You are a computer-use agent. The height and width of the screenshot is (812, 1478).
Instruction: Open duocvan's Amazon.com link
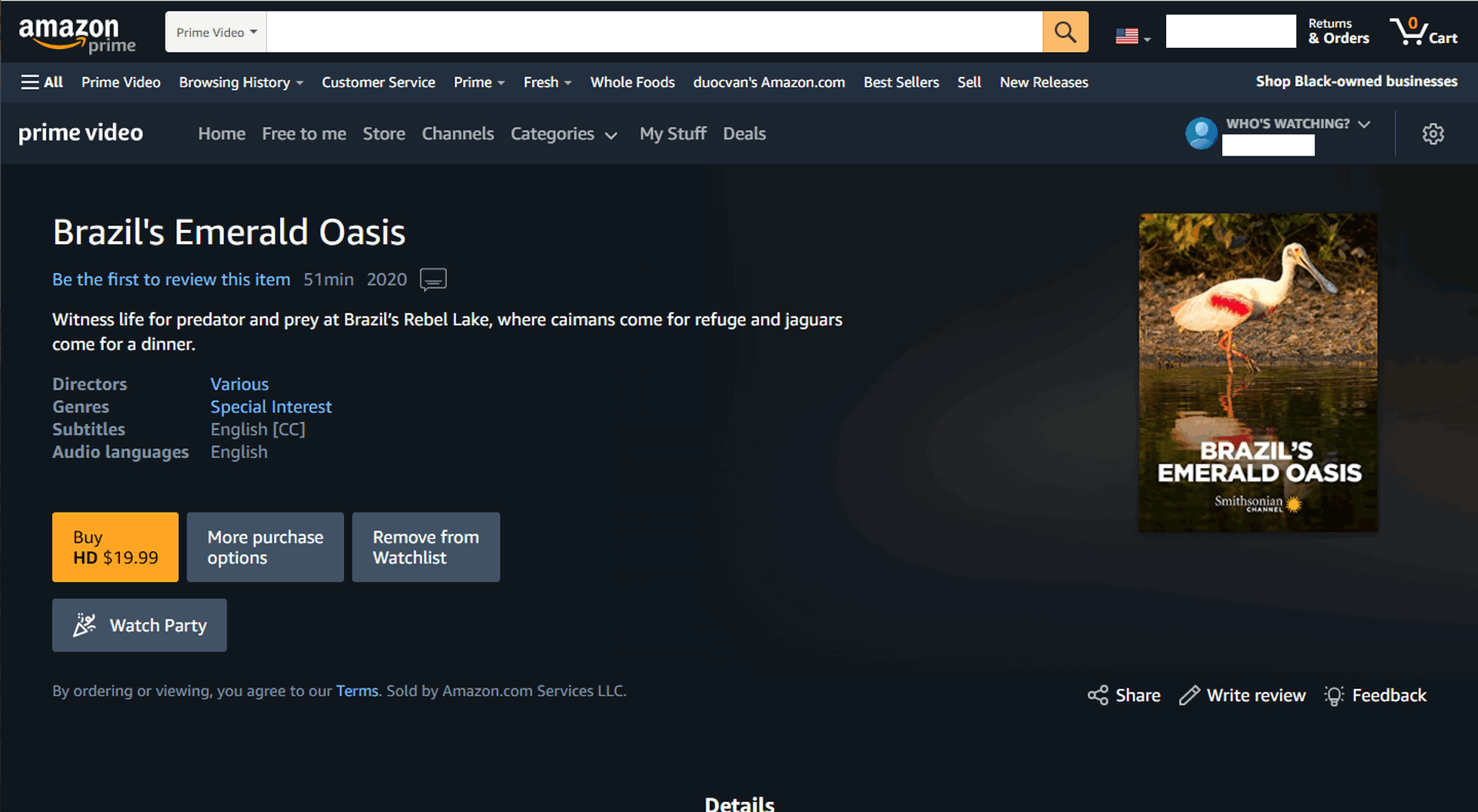pos(769,82)
